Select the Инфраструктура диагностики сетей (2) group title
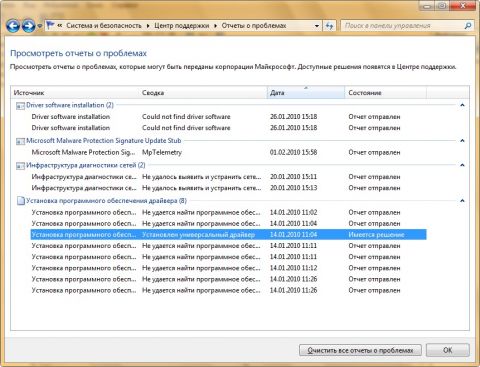 (x=86, y=165)
